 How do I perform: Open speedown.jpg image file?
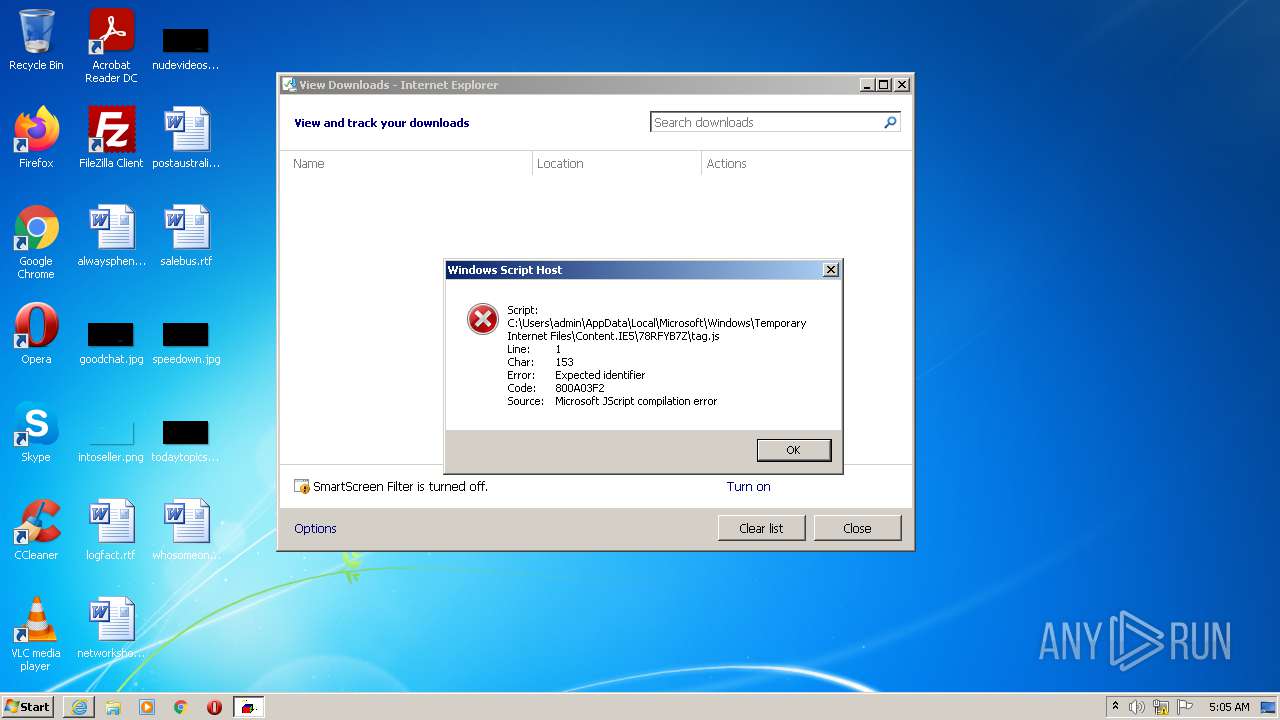coord(186,341)
